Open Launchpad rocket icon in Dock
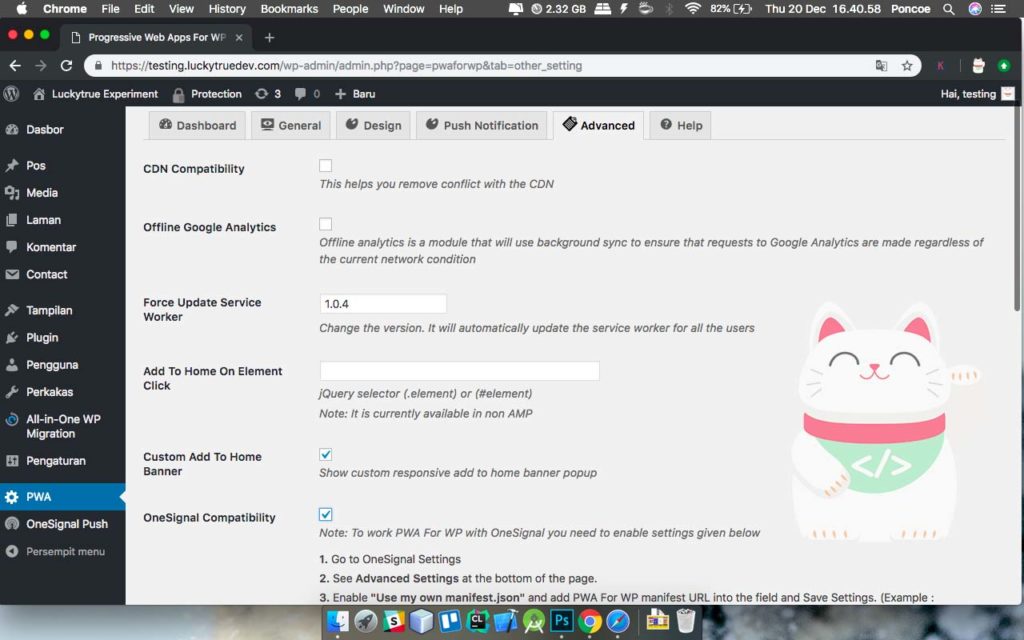Image resolution: width=1024 pixels, height=640 pixels. point(366,621)
